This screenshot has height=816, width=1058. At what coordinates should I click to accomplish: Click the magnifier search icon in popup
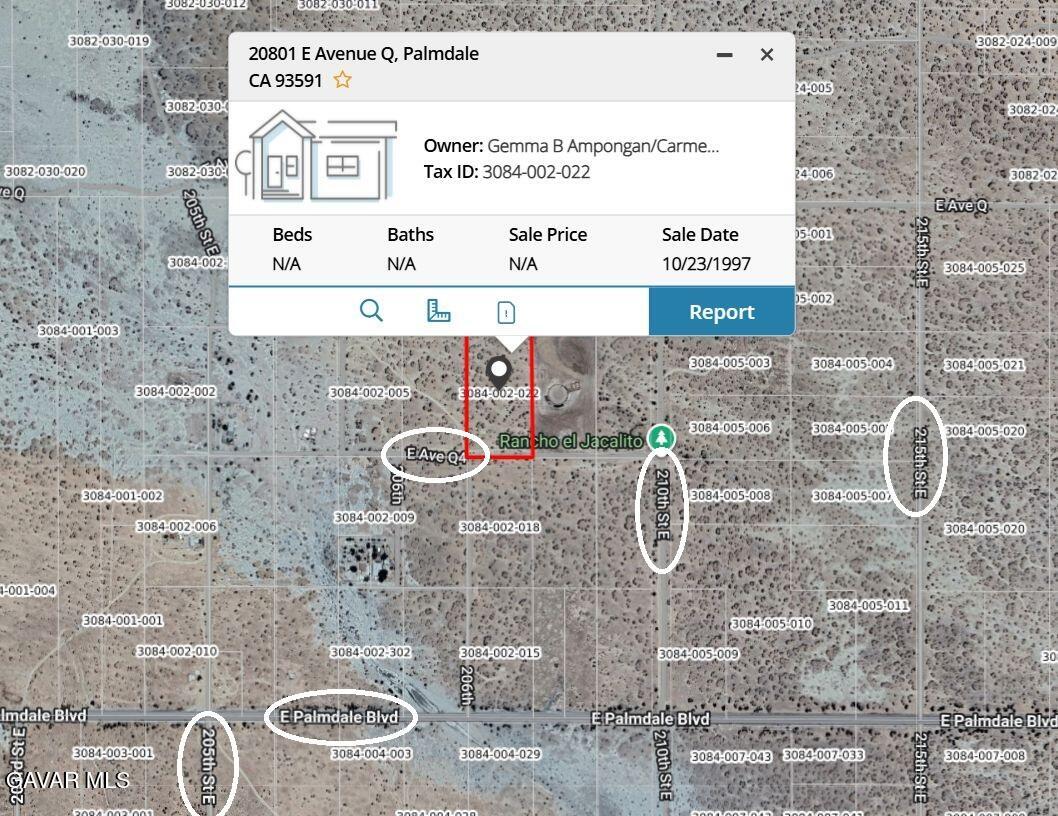pos(371,311)
